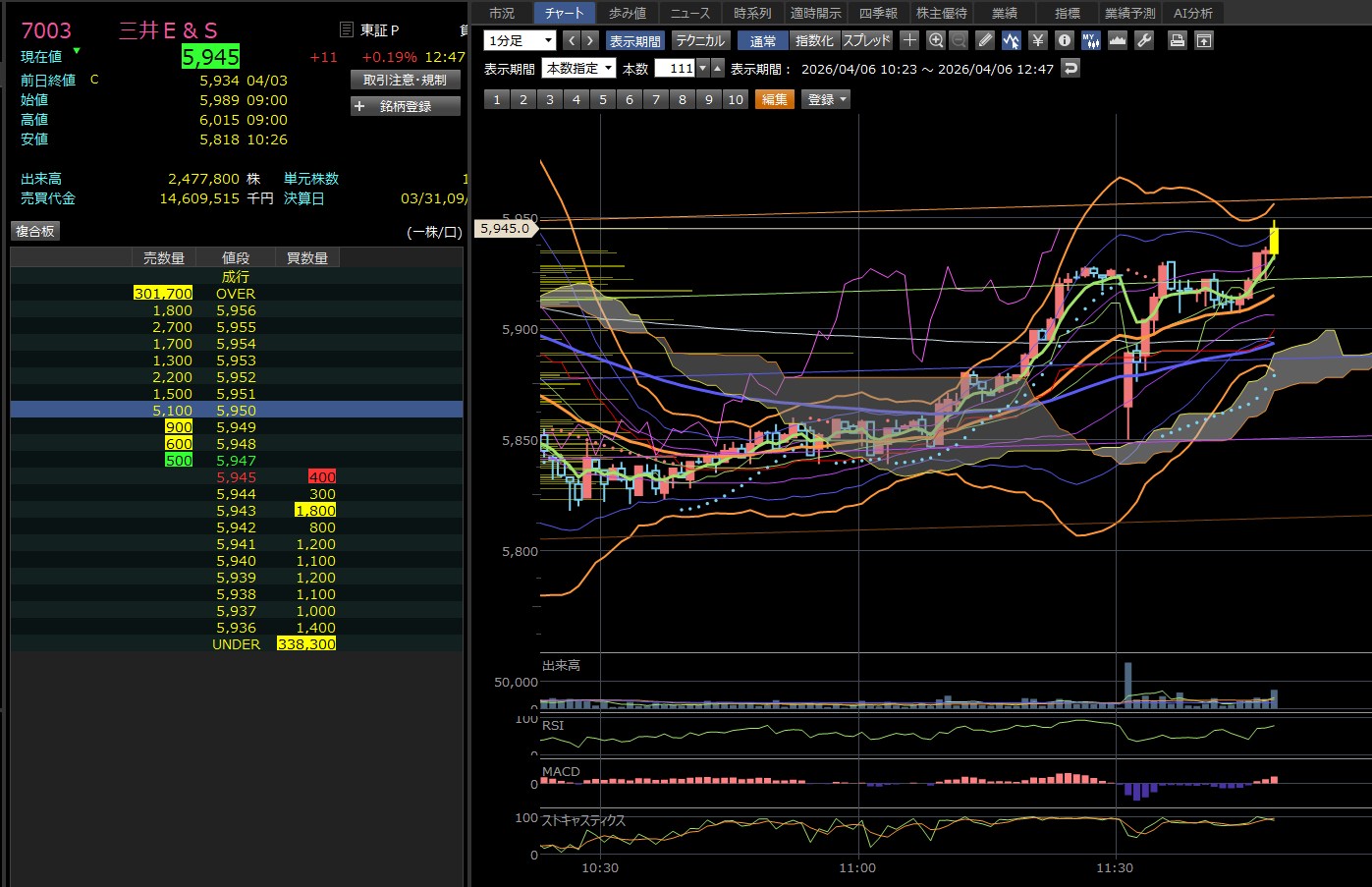The image size is (1372, 887).
Task: Toggle the 指数化 display mode
Action: [x=814, y=40]
